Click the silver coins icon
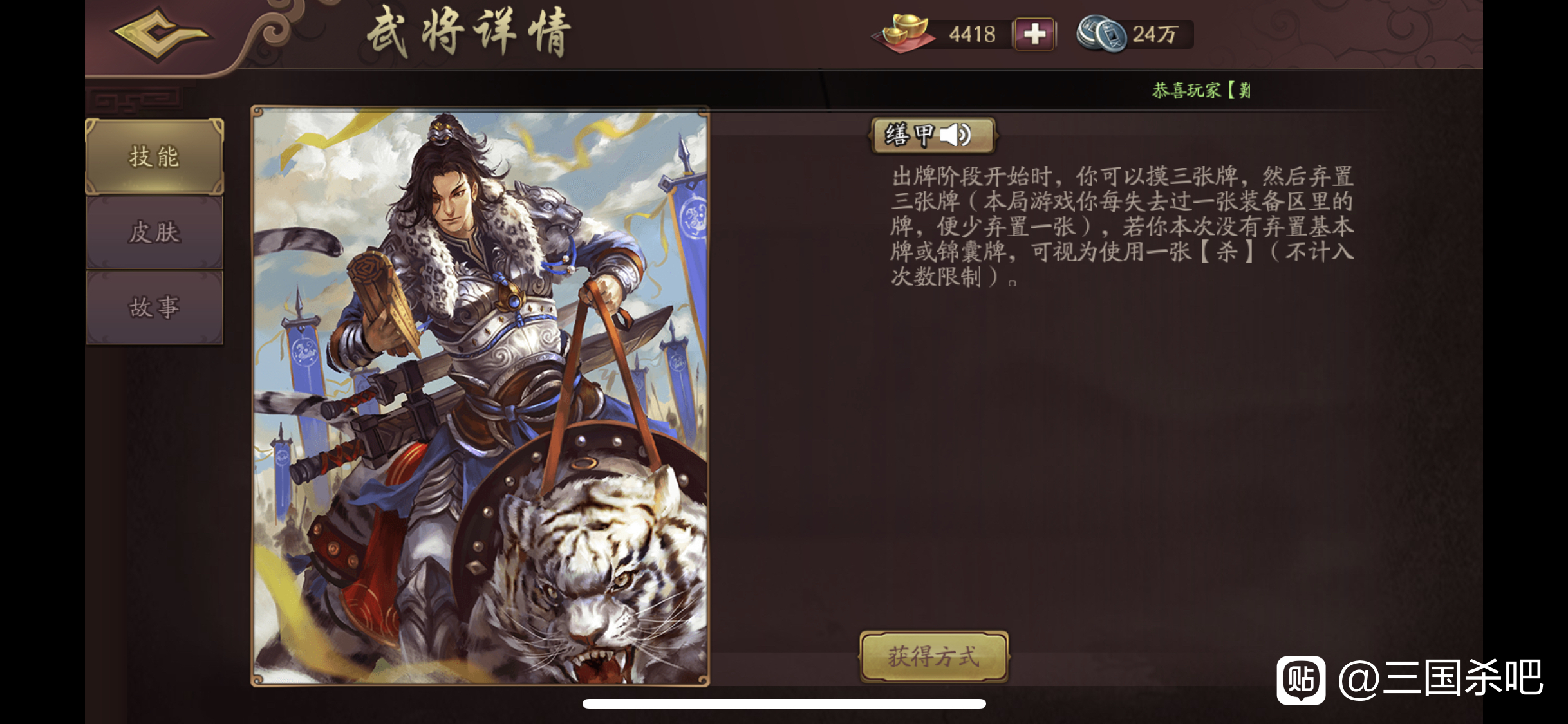The height and width of the screenshot is (724, 1568). (x=1101, y=34)
